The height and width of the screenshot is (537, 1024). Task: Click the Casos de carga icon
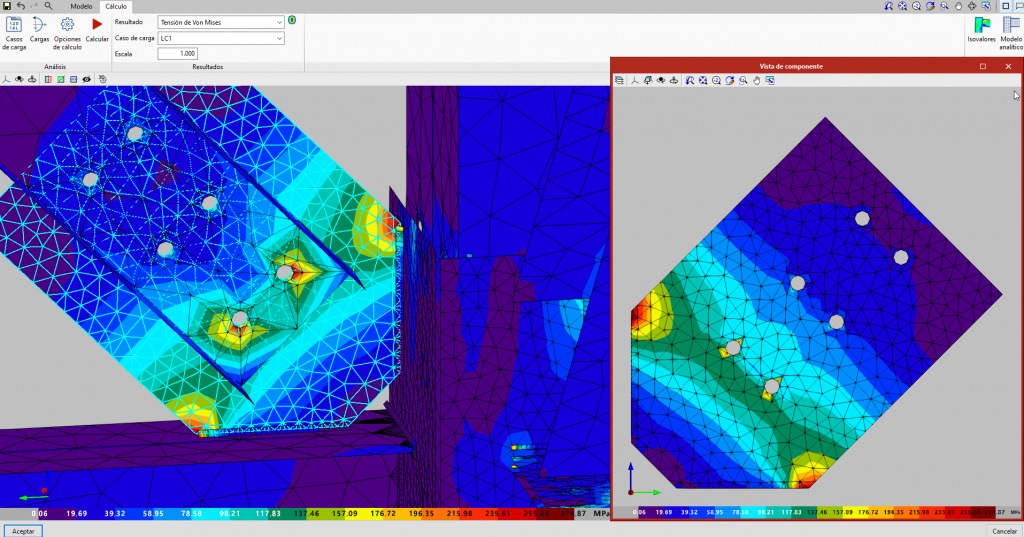pos(15,30)
